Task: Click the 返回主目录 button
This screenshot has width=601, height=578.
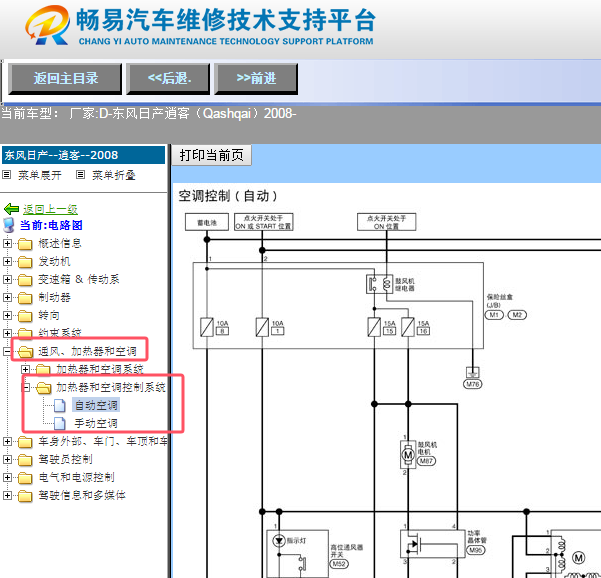Action: [65, 79]
